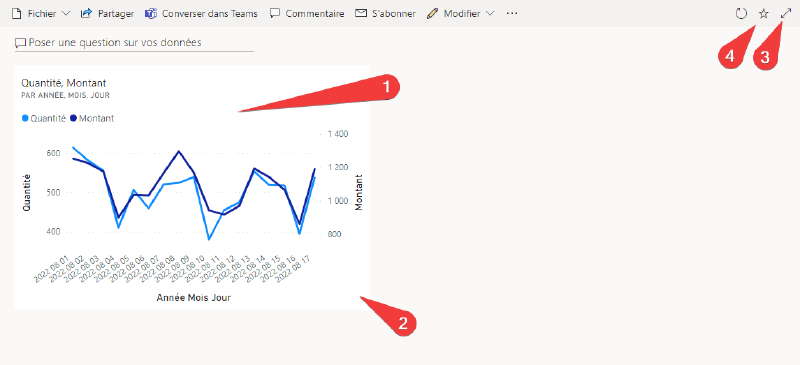Click the 1 400 axis value
The height and width of the screenshot is (365, 800).
click(x=338, y=134)
